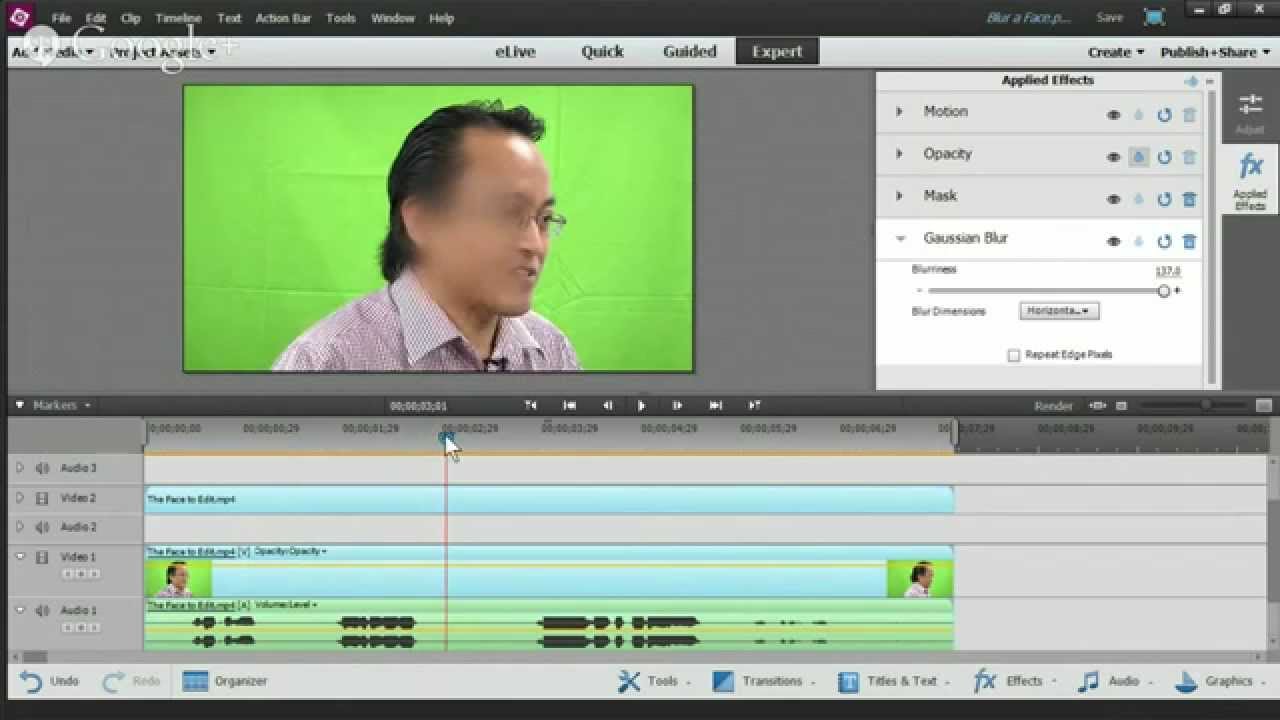Toggle visibility of Mask effect

tap(1113, 199)
